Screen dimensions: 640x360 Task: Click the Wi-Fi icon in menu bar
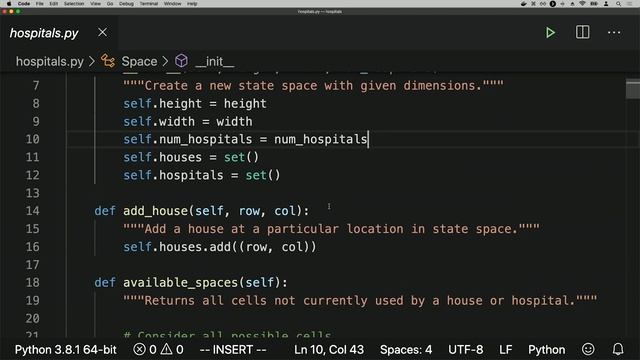[x=582, y=4]
